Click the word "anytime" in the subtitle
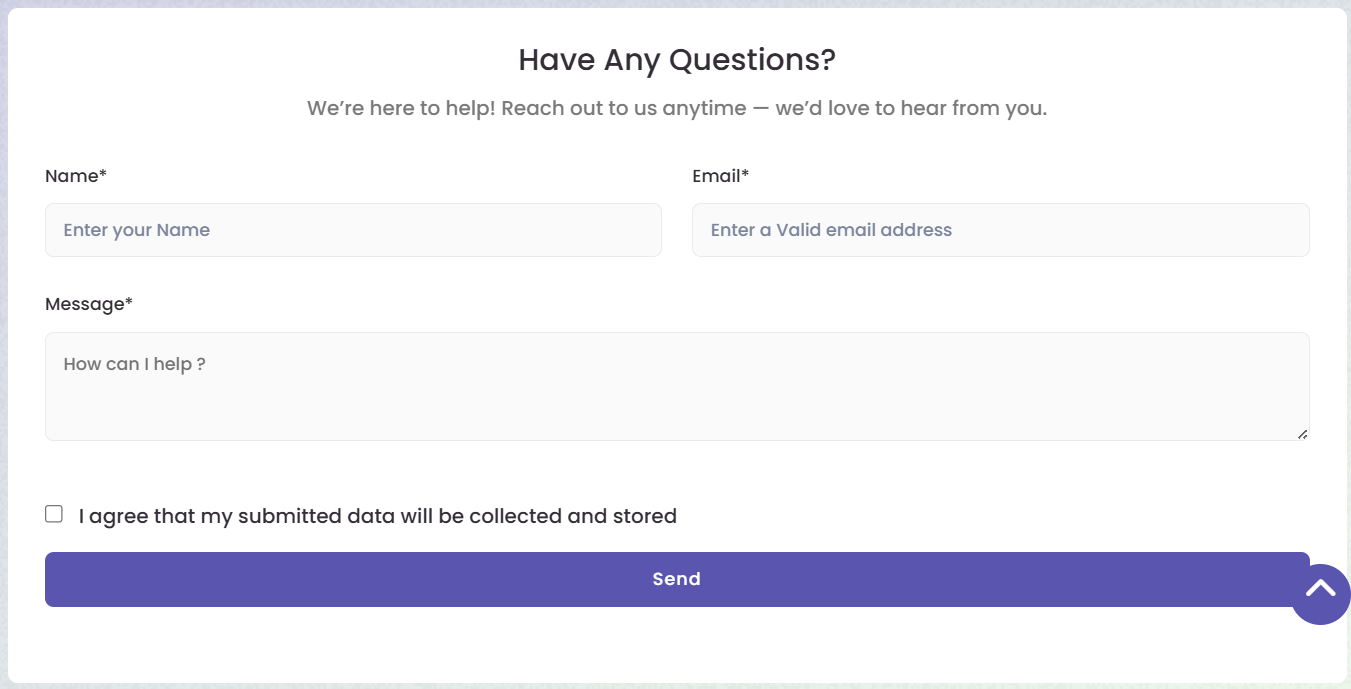The width and height of the screenshot is (1351, 689). point(704,108)
